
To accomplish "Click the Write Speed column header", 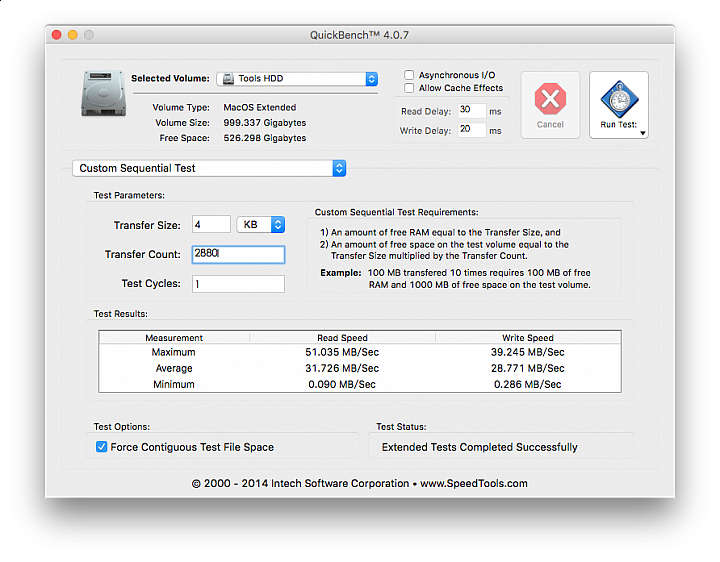I will point(528,337).
